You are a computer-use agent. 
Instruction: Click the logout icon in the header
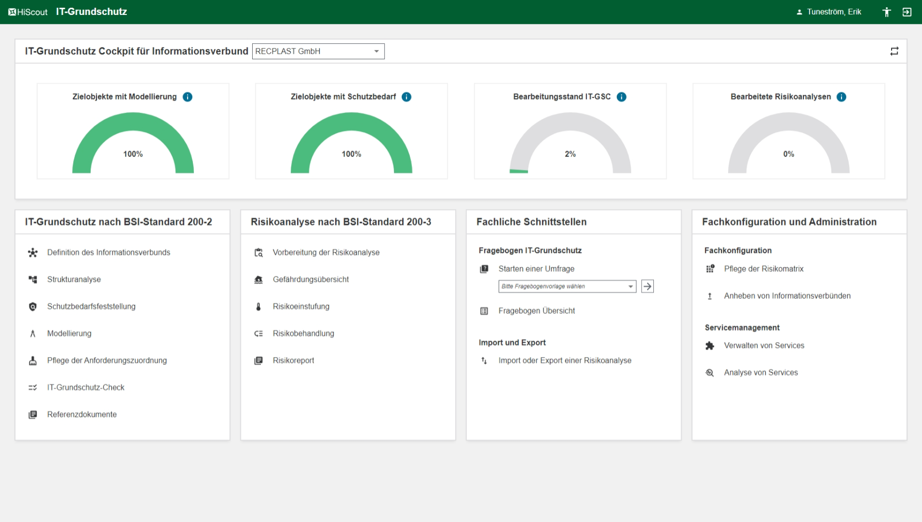point(907,12)
